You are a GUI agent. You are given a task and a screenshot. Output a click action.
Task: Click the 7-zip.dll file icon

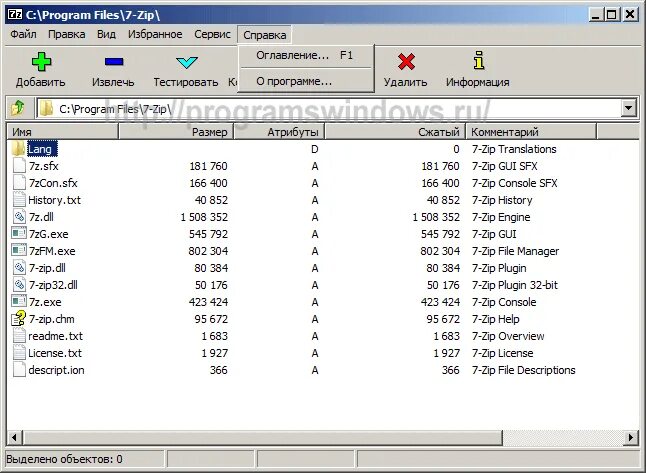point(19,268)
